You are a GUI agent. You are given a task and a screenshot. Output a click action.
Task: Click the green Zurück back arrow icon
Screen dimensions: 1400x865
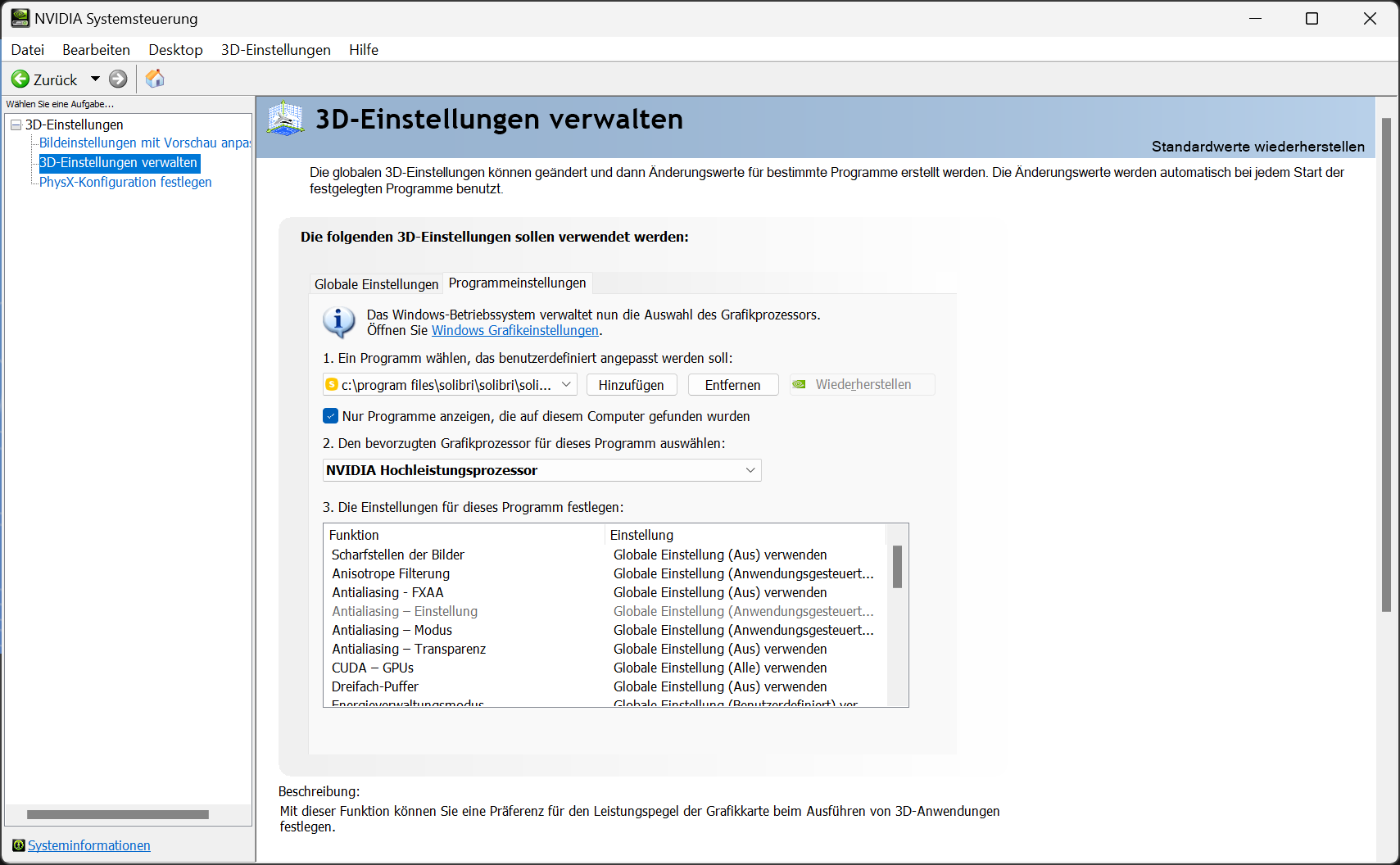pos(20,79)
